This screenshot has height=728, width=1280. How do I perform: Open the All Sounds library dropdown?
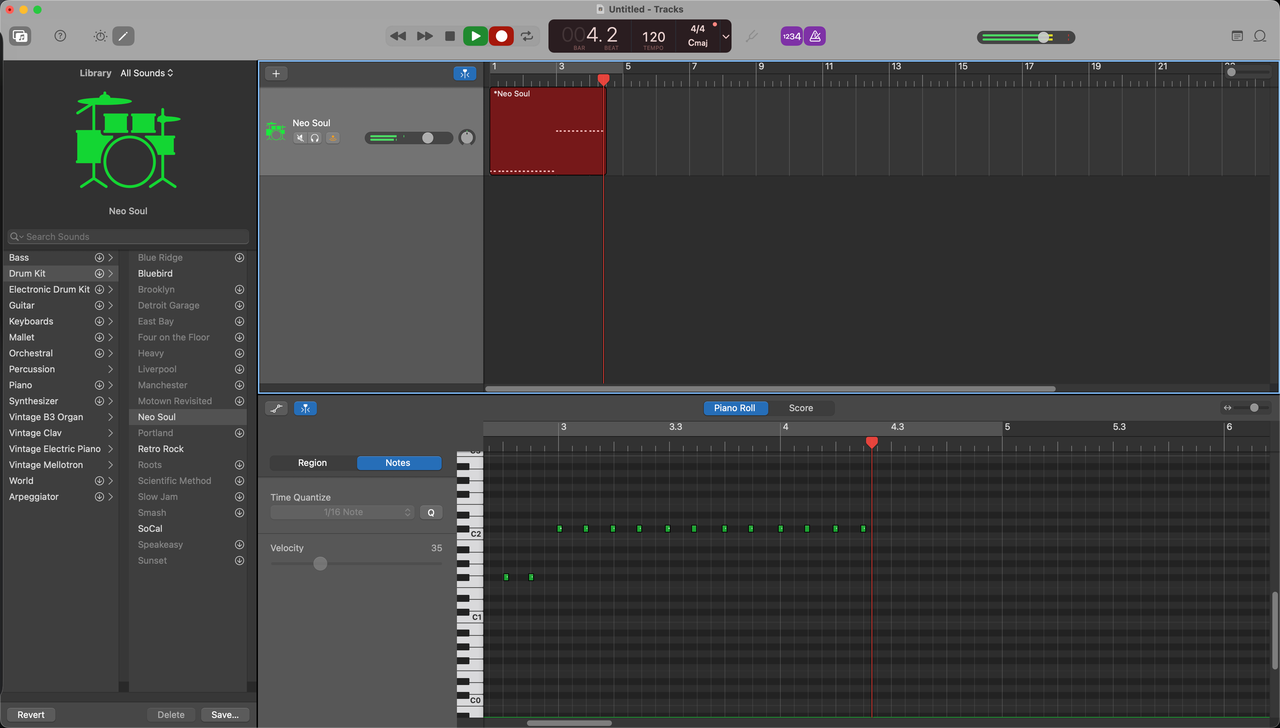point(147,73)
